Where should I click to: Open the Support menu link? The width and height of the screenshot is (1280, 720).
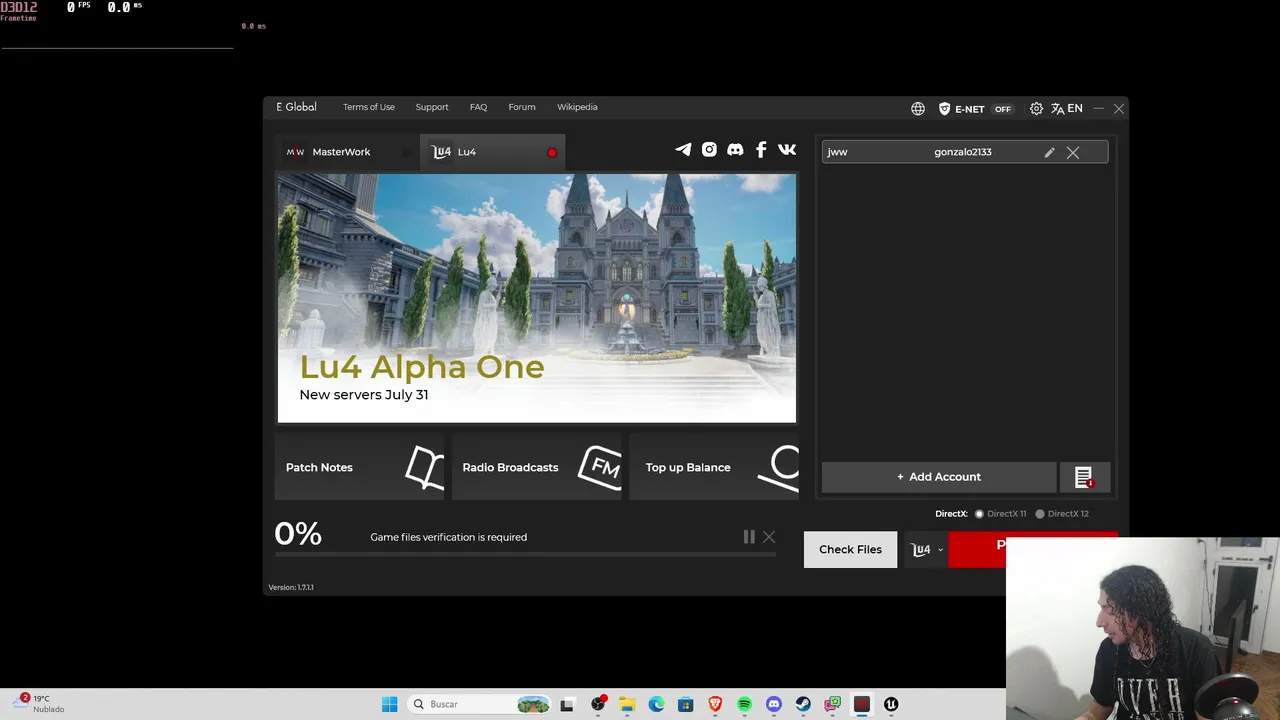pos(432,107)
